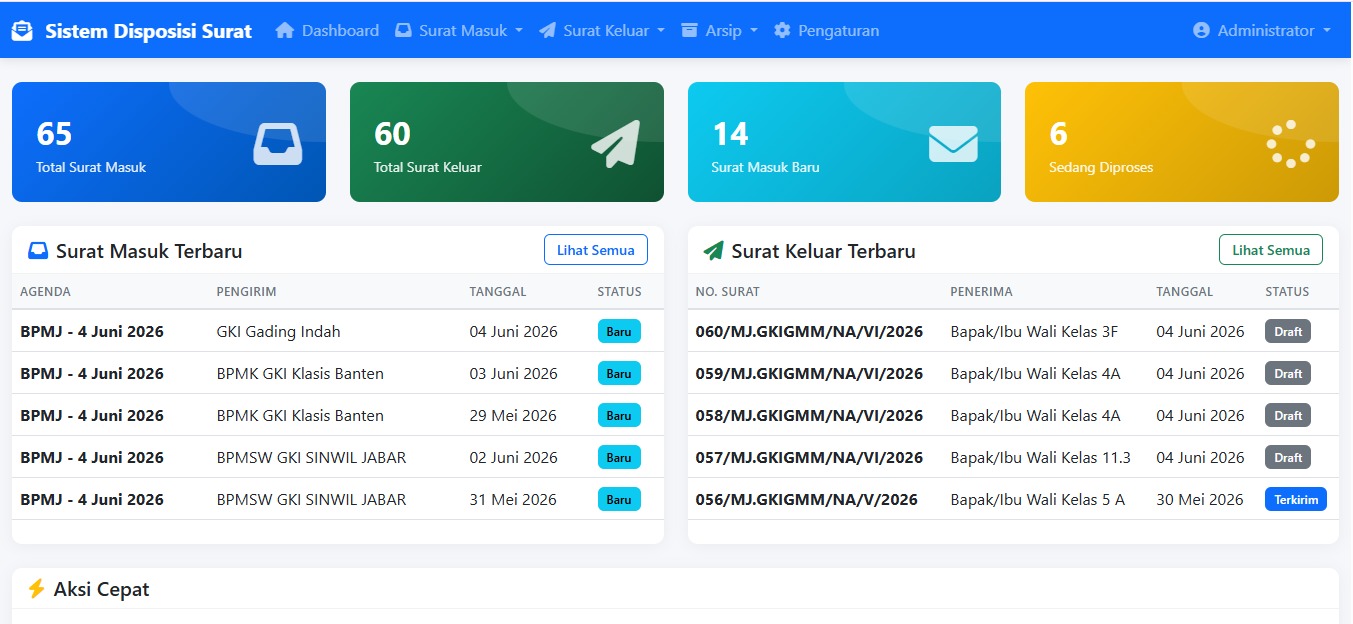1353x624 pixels.
Task: Click recipient Bapak/Ibu Wali Kelas 3F
Action: pos(1034,332)
